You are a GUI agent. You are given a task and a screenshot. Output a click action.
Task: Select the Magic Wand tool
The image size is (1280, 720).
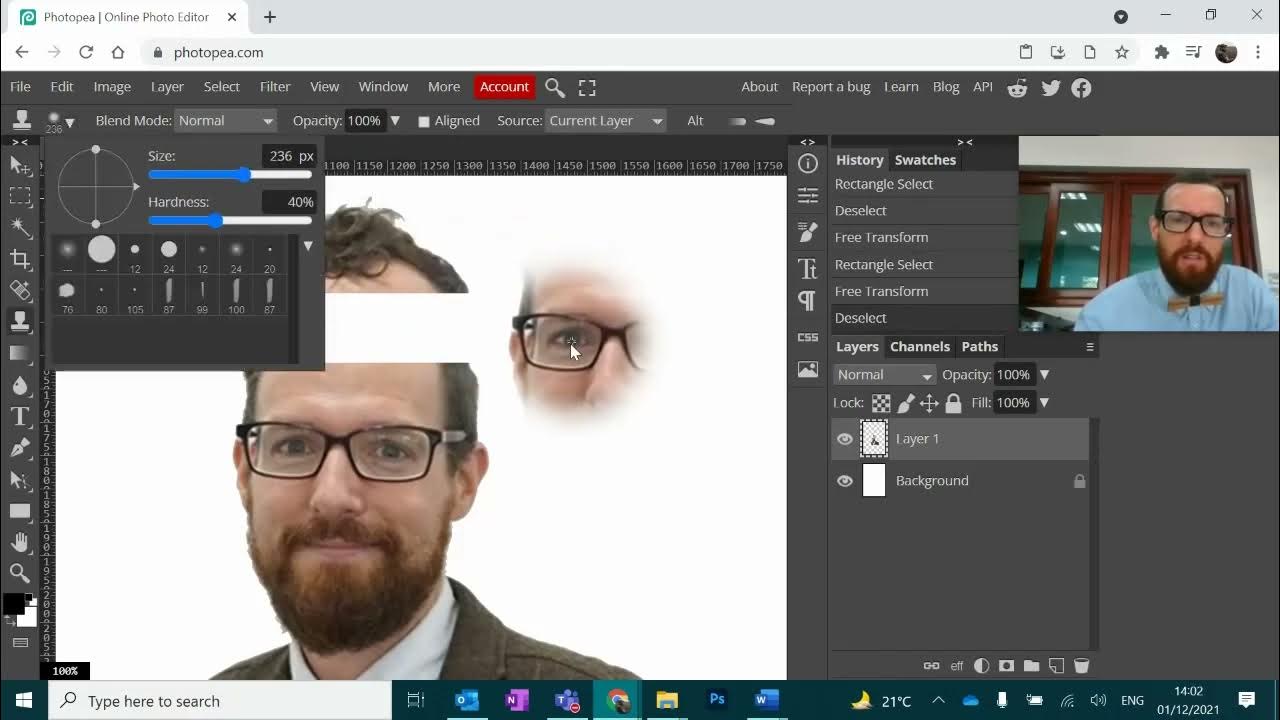[x=20, y=227]
